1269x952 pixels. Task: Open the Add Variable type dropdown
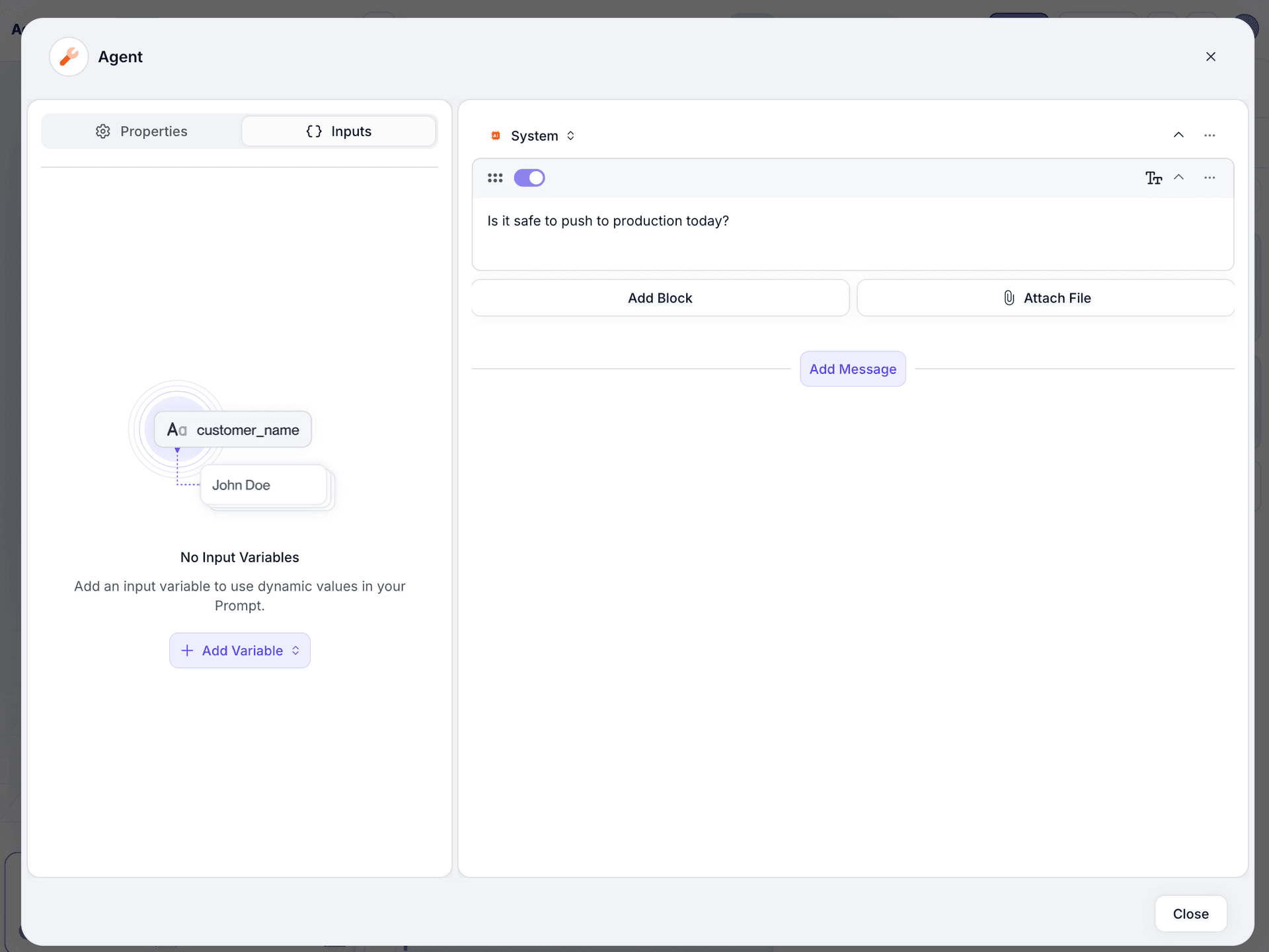coord(295,650)
